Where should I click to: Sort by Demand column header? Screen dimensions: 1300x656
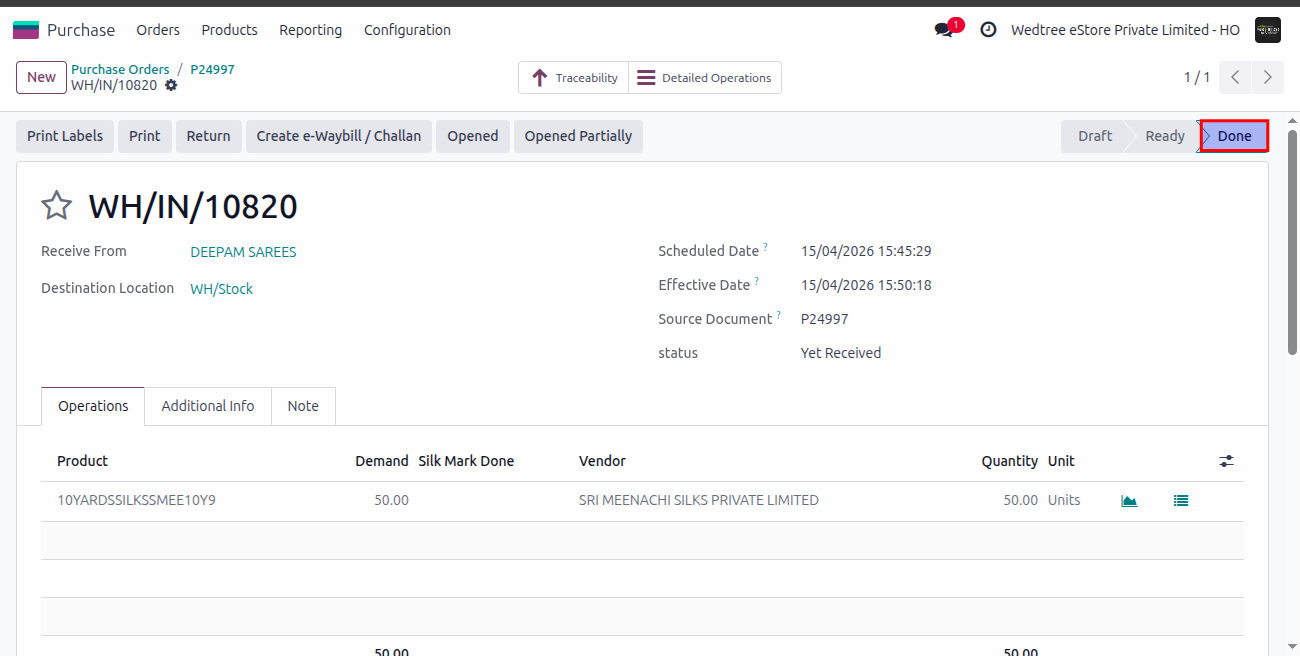381,461
